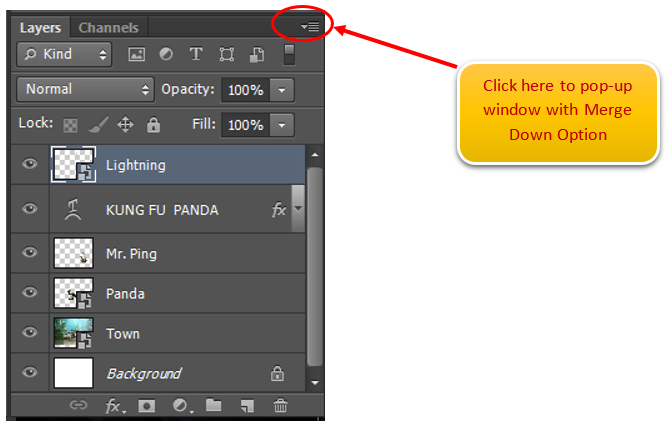Screen dimensions: 669x426
Task: Filter for shape layers icon
Action: (227, 54)
